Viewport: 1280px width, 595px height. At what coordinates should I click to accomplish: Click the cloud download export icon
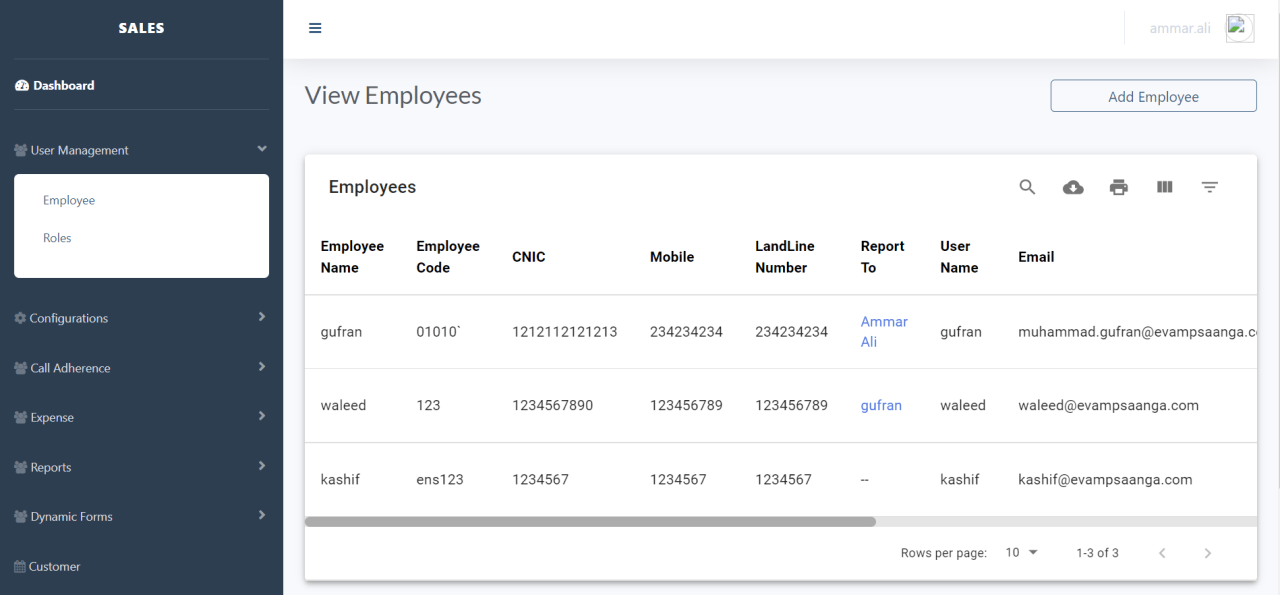pos(1073,187)
